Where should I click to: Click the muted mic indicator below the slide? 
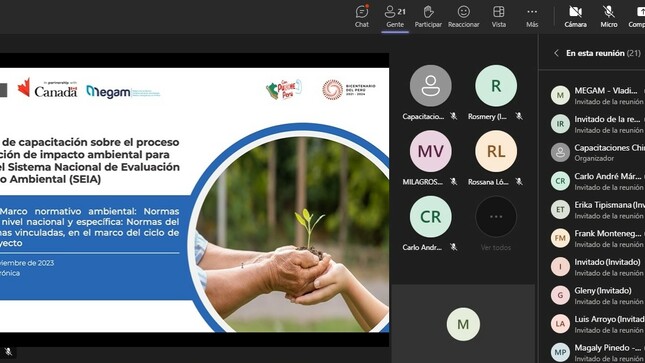click(8, 352)
